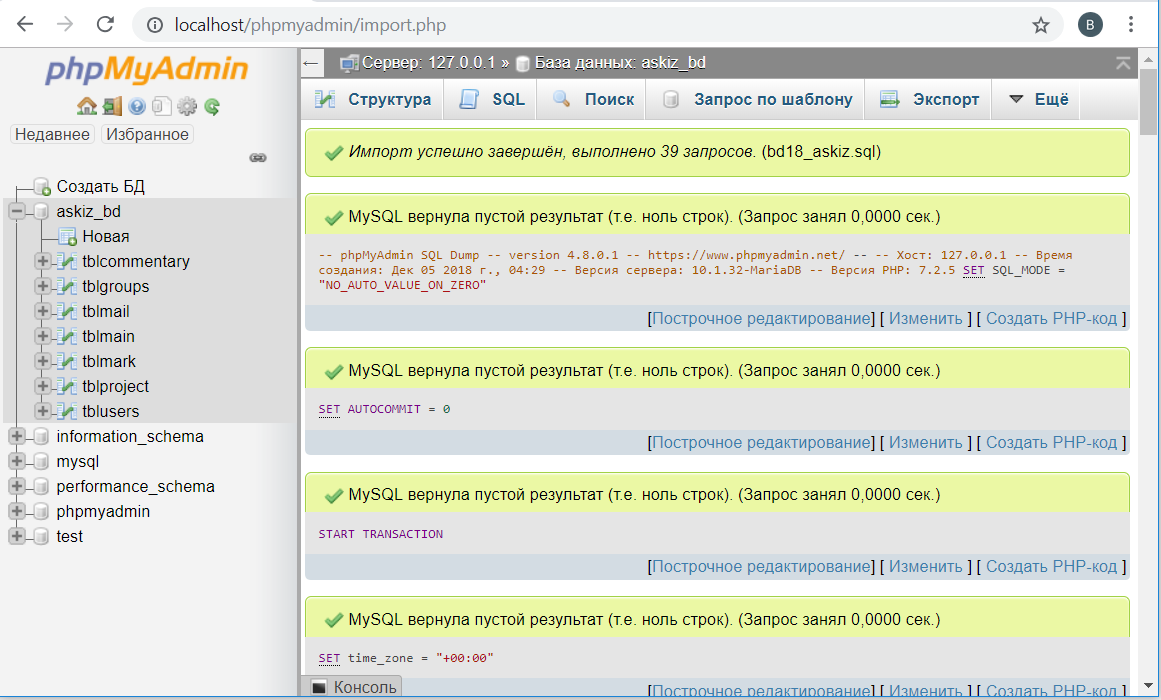Open navigation panel settings gear
Image resolution: width=1161 pixels, height=700 pixels.
(x=187, y=107)
